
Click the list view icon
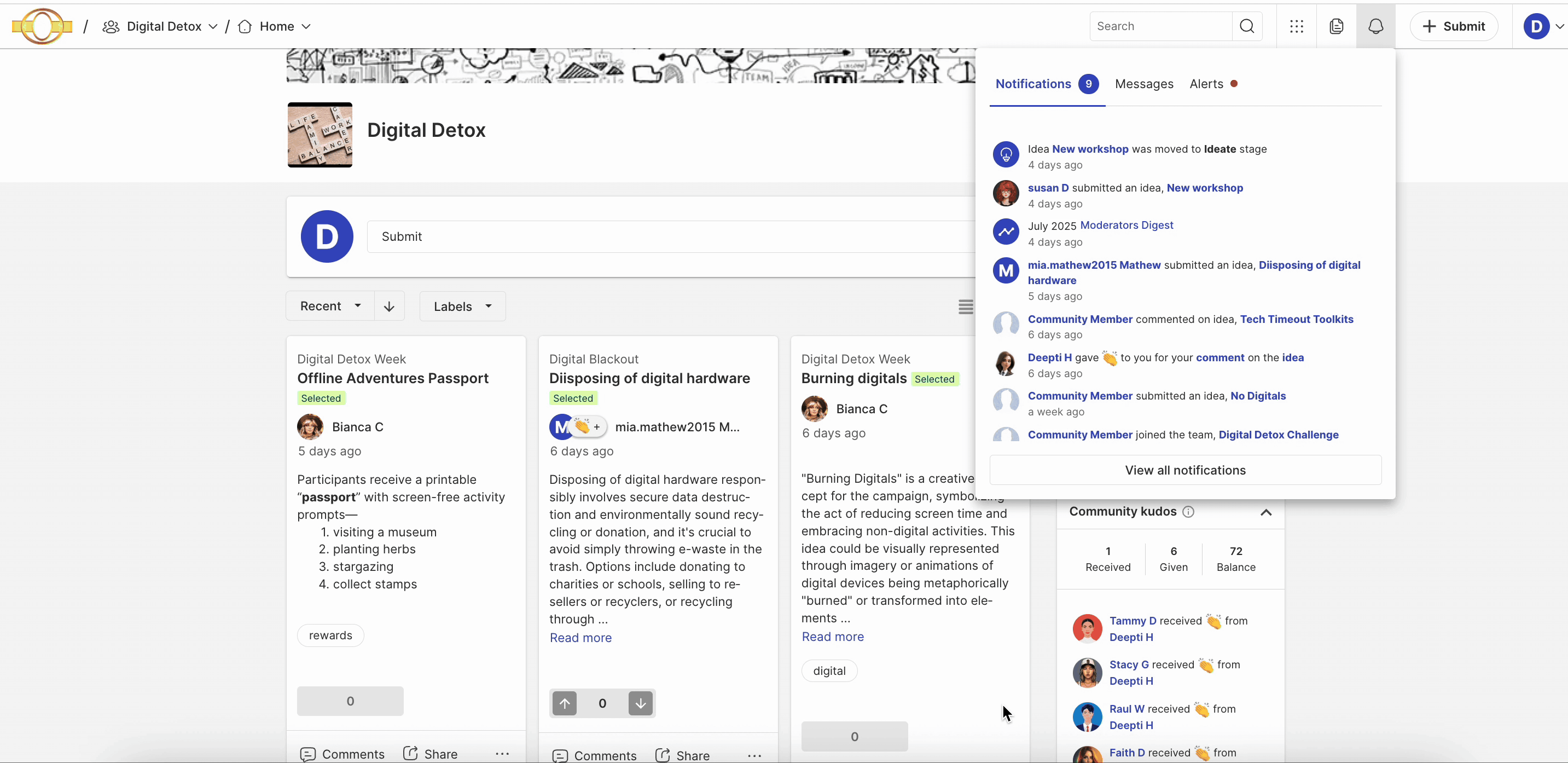point(966,307)
